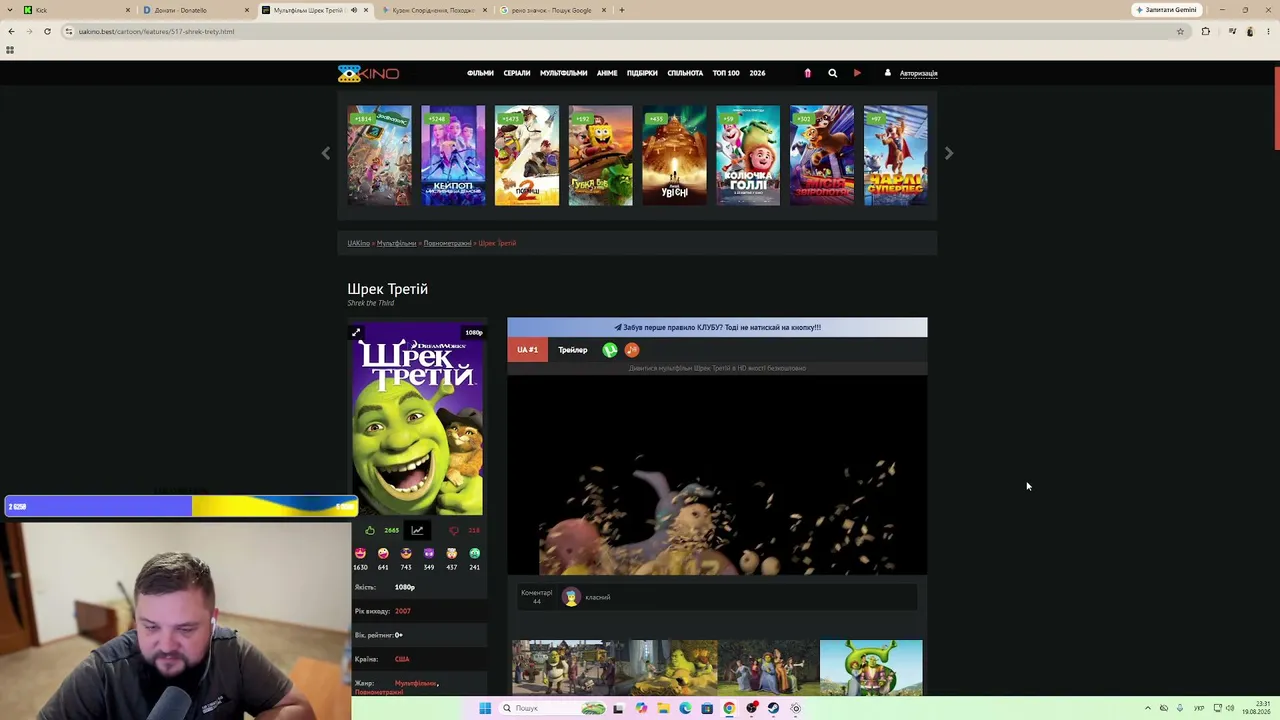Open the taskbar clock and date

tap(1256, 708)
